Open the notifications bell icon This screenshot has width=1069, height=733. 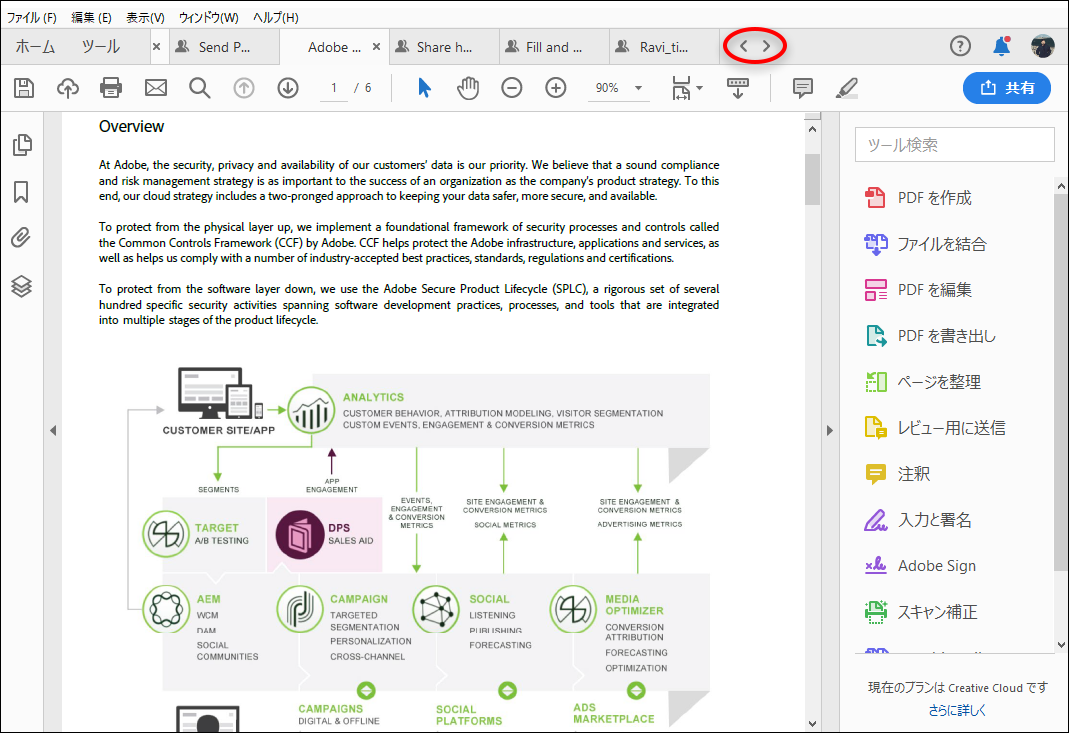tap(1001, 46)
